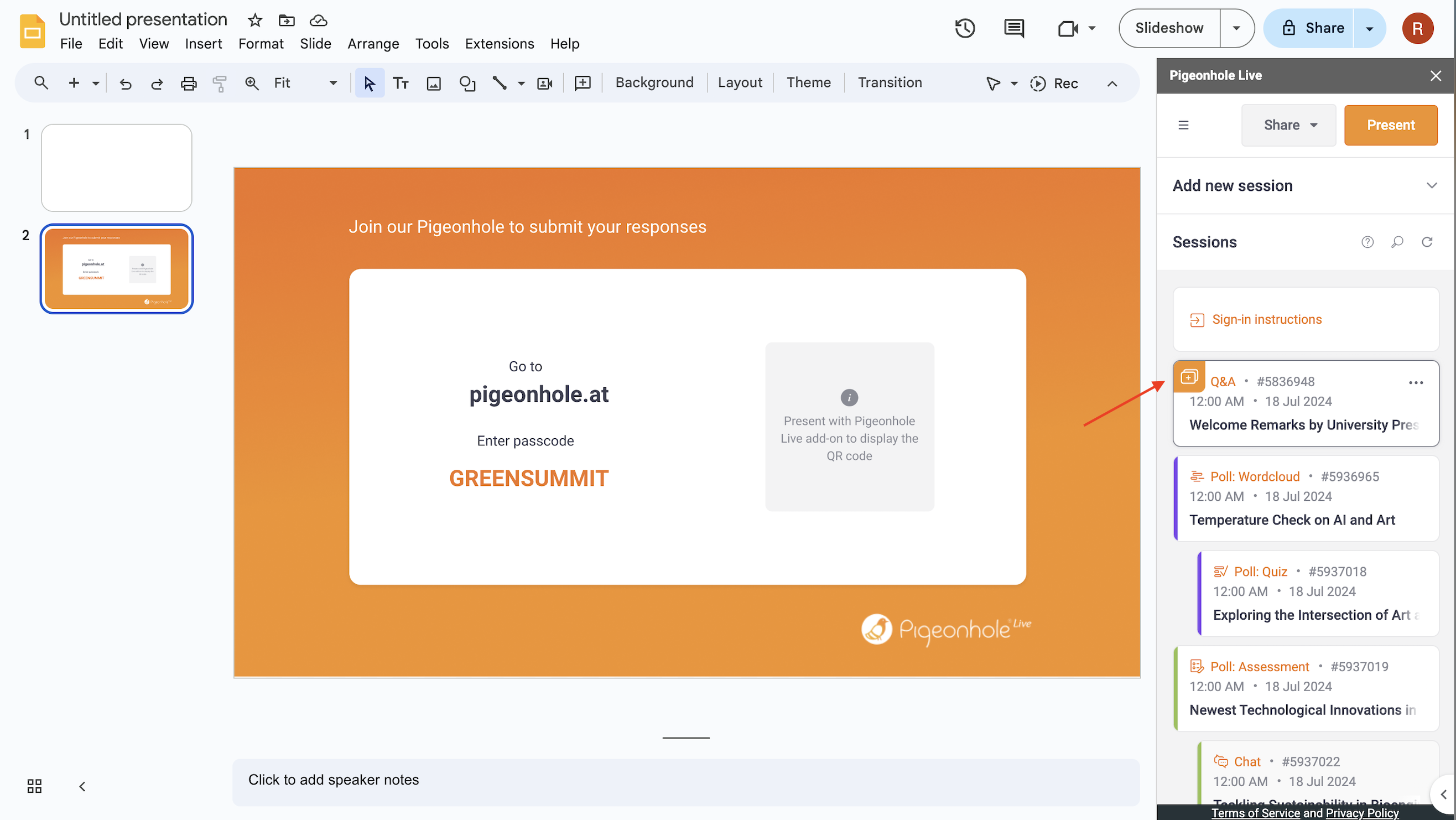The image size is (1456, 820).
Task: Open the Pigeonhole hamburger menu
Action: pyautogui.click(x=1183, y=125)
